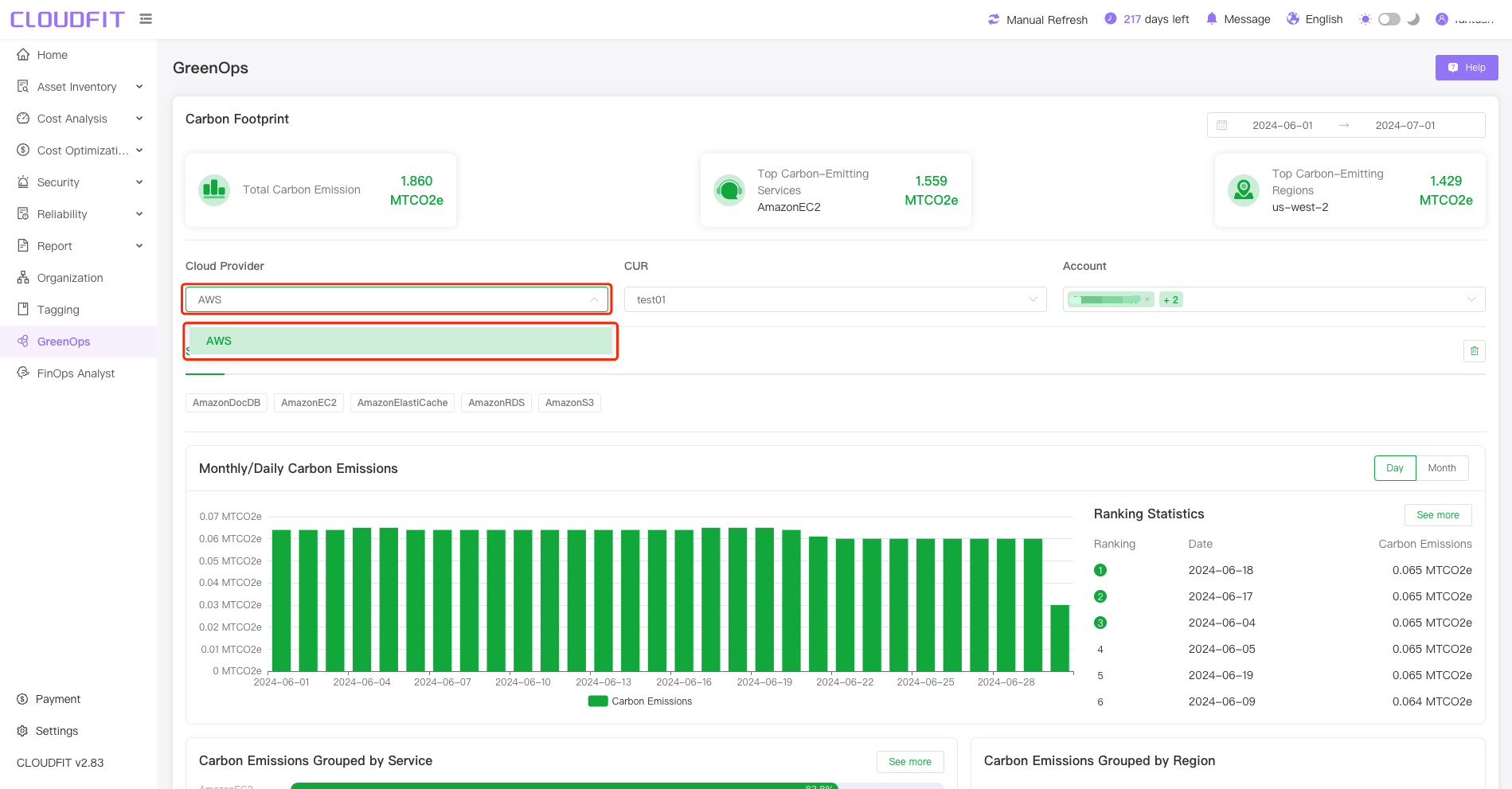This screenshot has width=1512, height=789.
Task: Open the Cloud Provider AWS dropdown
Action: pos(397,299)
